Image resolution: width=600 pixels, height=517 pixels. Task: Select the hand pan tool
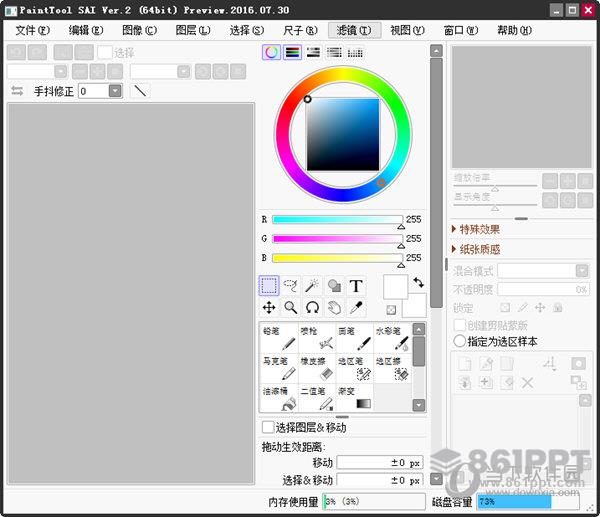[x=334, y=307]
